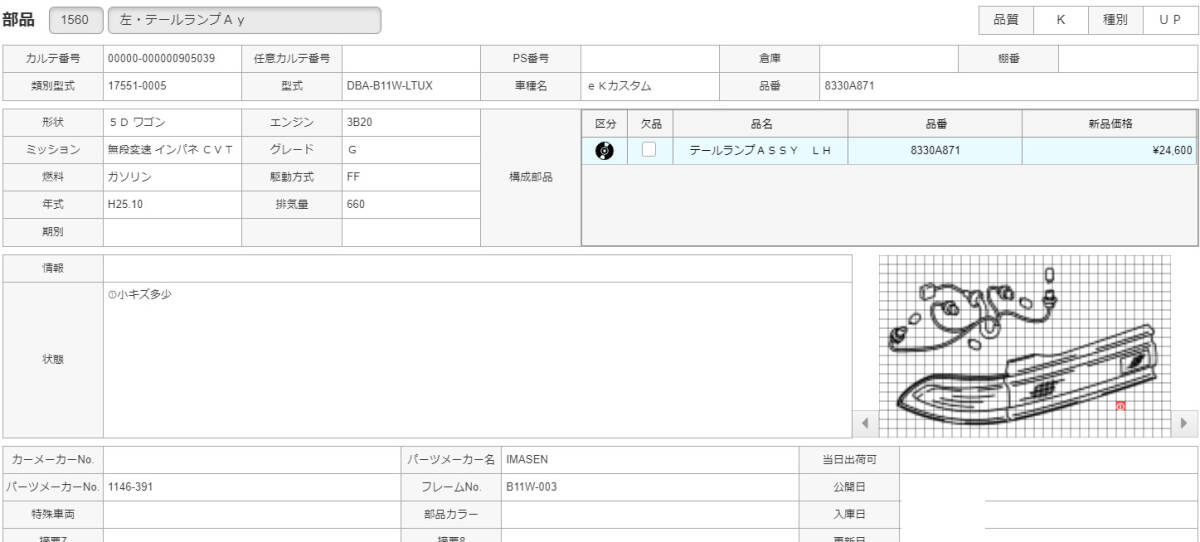Click the PS番号 value field

pos(650,59)
